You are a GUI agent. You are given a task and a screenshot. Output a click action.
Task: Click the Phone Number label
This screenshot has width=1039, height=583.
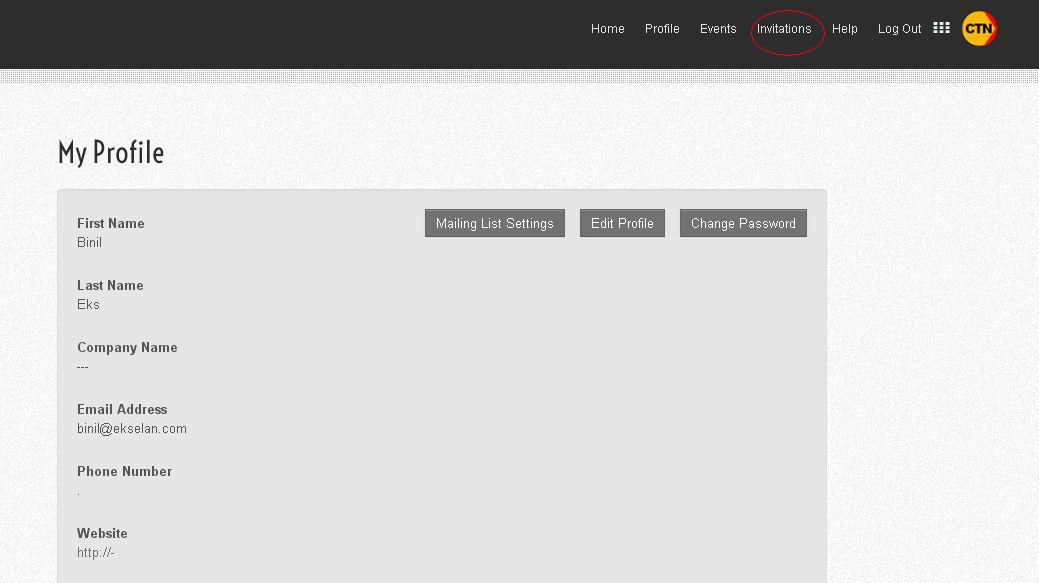pyautogui.click(x=125, y=471)
